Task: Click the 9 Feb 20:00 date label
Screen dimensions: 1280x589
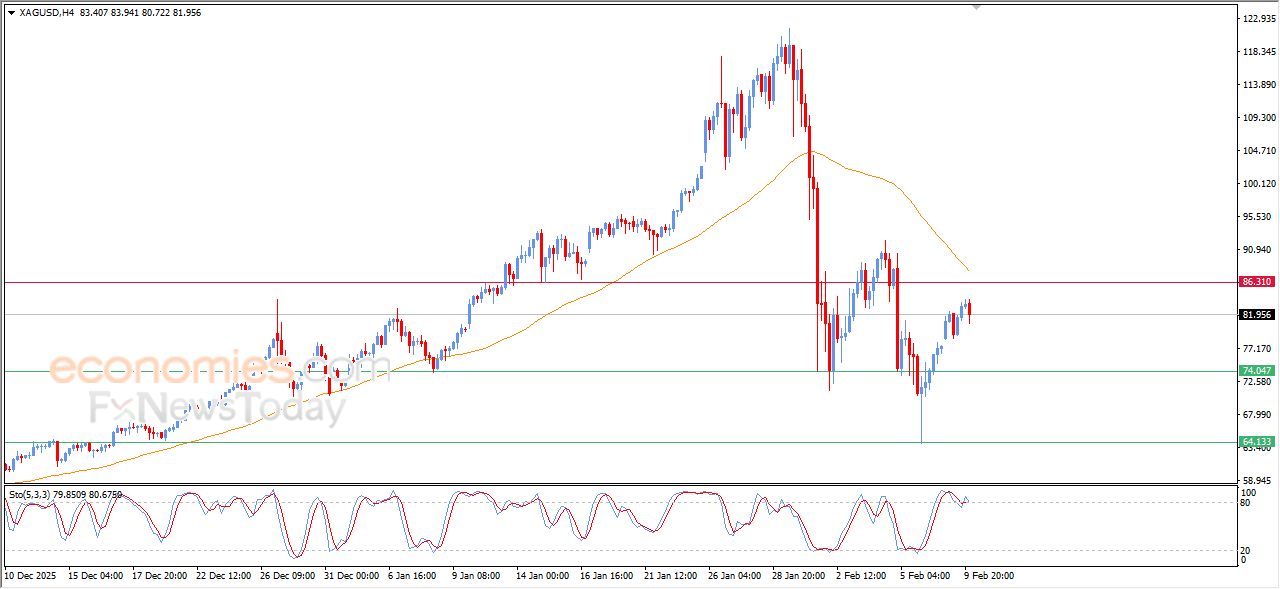Action: 990,576
